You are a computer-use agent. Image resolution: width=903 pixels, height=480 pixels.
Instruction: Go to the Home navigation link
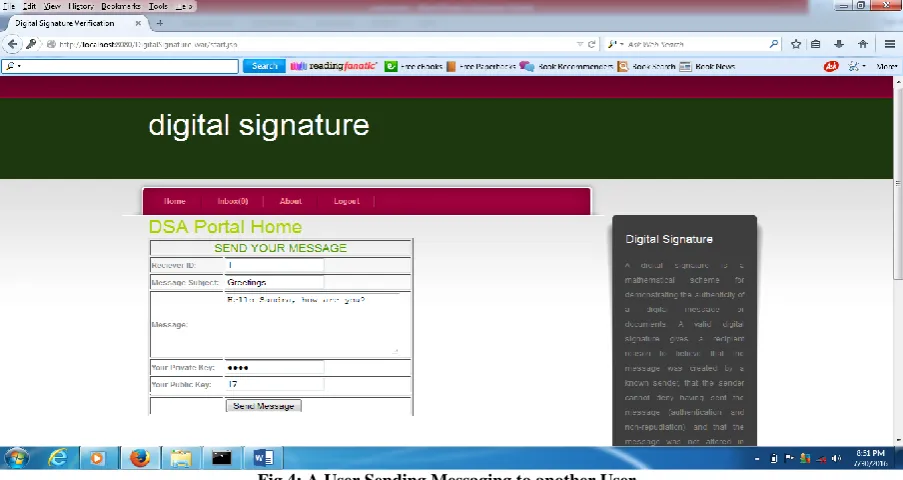pyautogui.click(x=174, y=201)
